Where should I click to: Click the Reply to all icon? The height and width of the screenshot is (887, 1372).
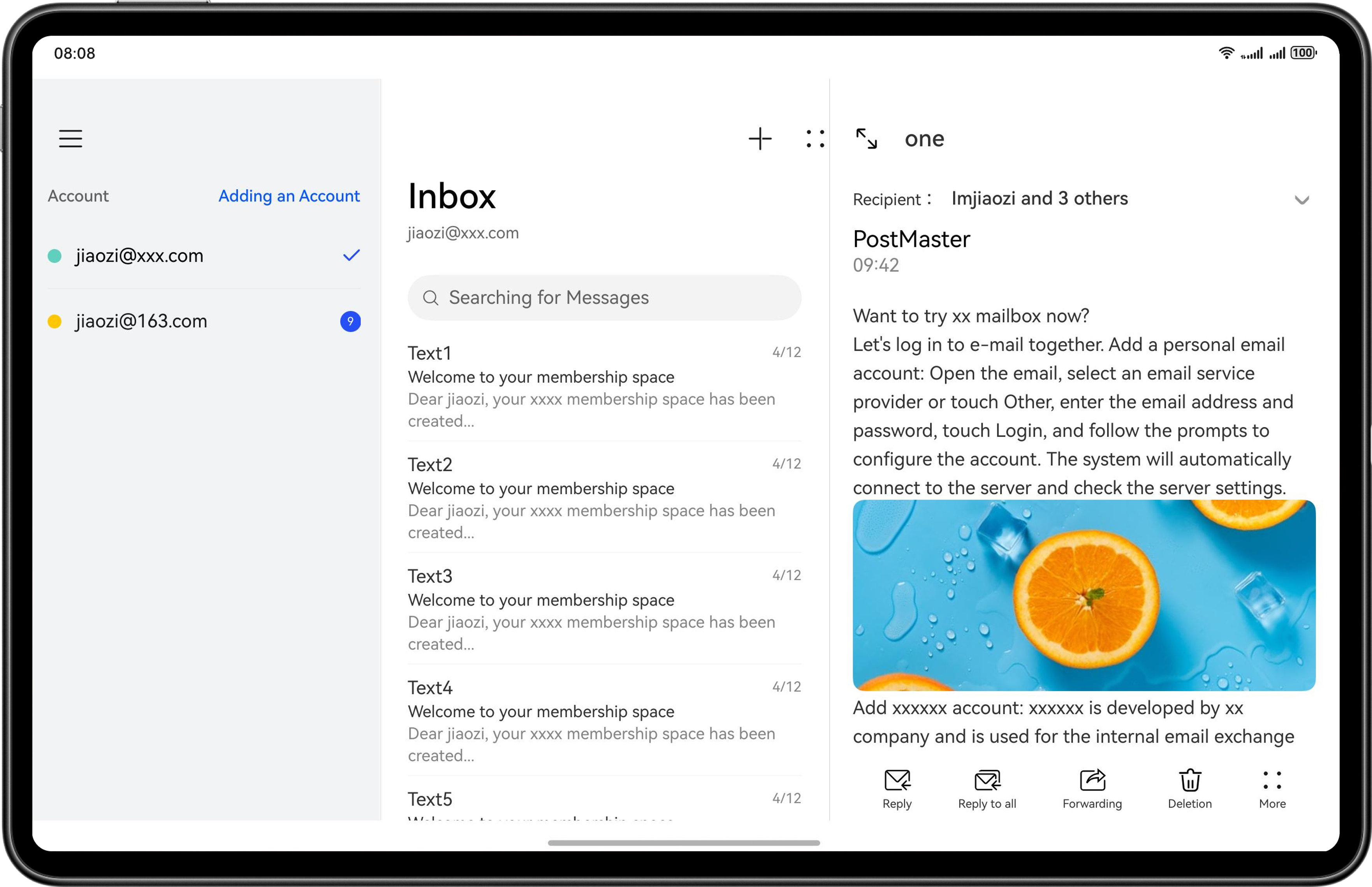tap(987, 780)
